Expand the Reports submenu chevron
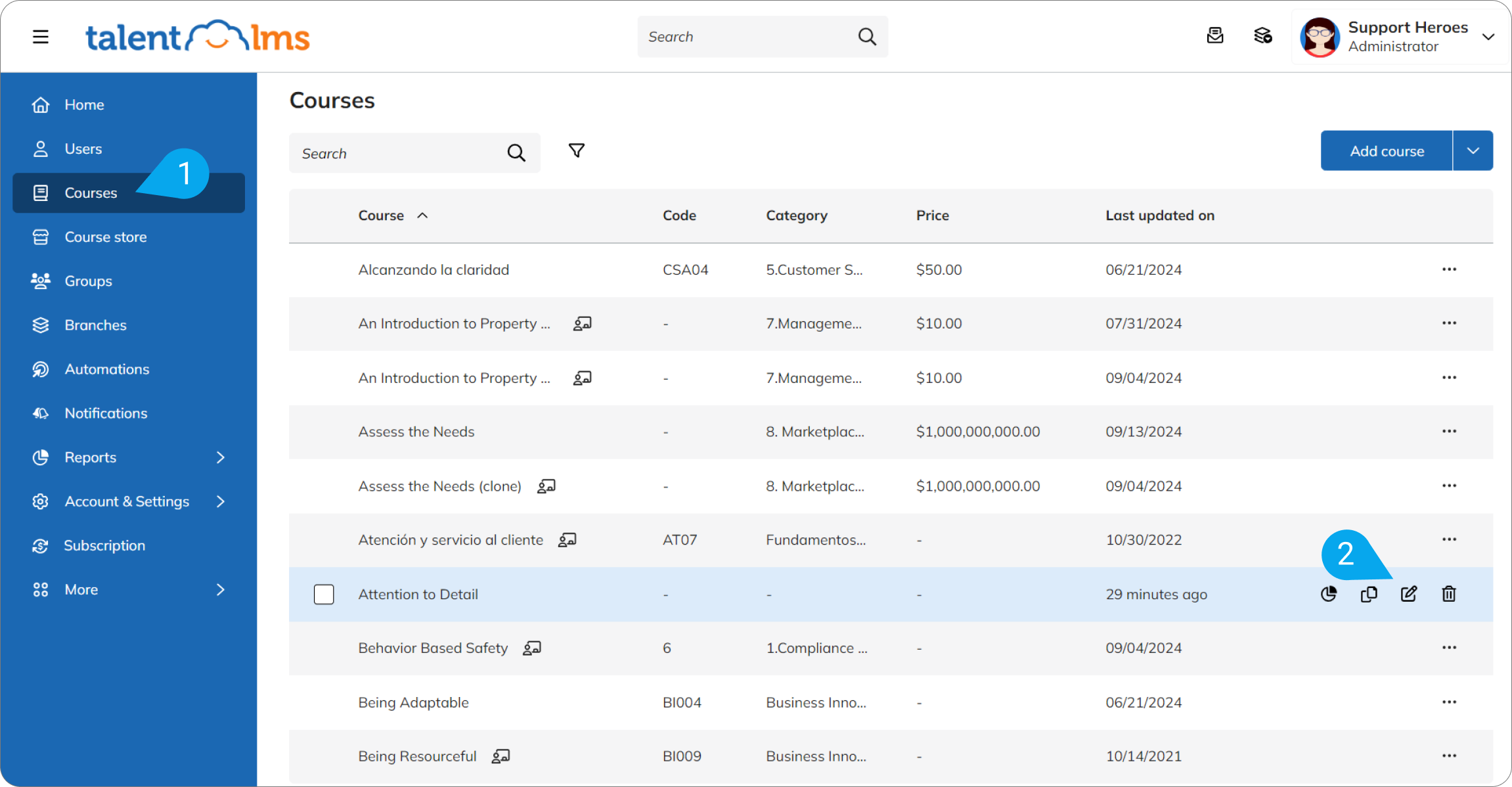The image size is (1512, 787). pos(221,457)
